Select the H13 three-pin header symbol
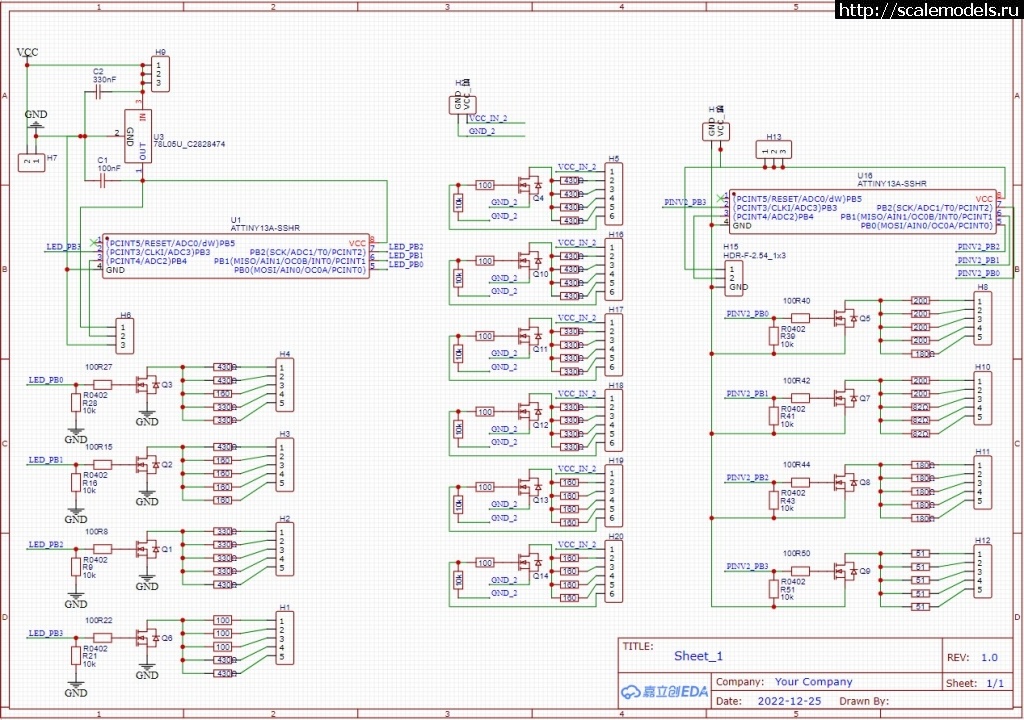The image size is (1024, 720). click(x=773, y=151)
